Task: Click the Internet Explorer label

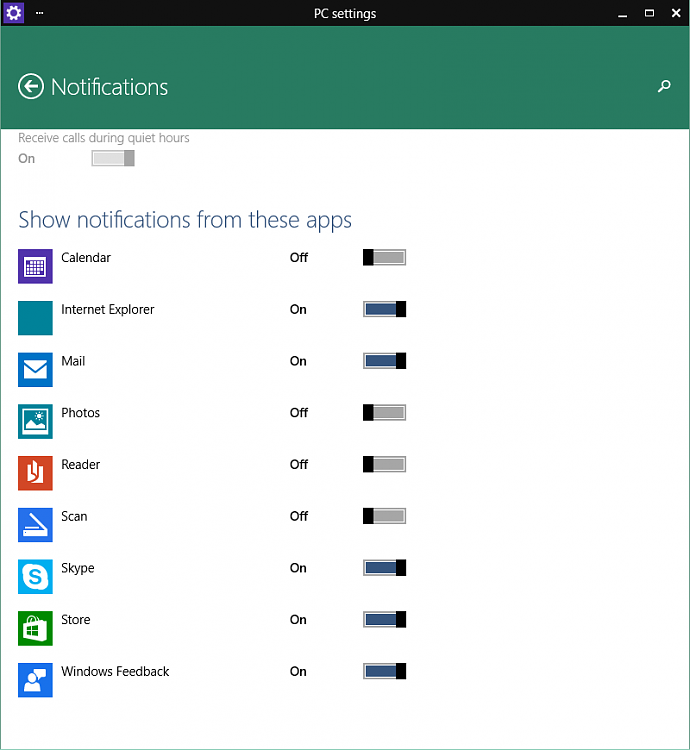Action: pyautogui.click(x=108, y=309)
